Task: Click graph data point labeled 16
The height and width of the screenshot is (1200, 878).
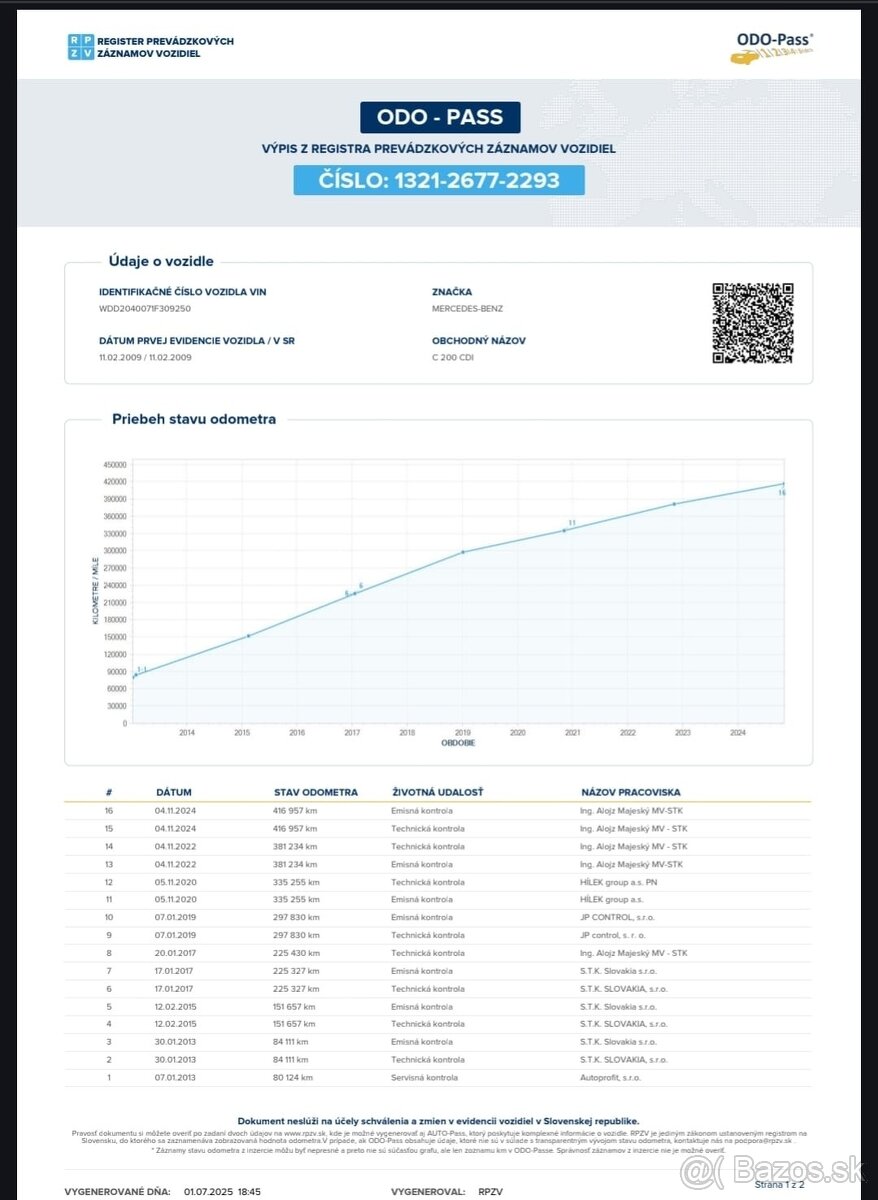Action: tap(782, 485)
